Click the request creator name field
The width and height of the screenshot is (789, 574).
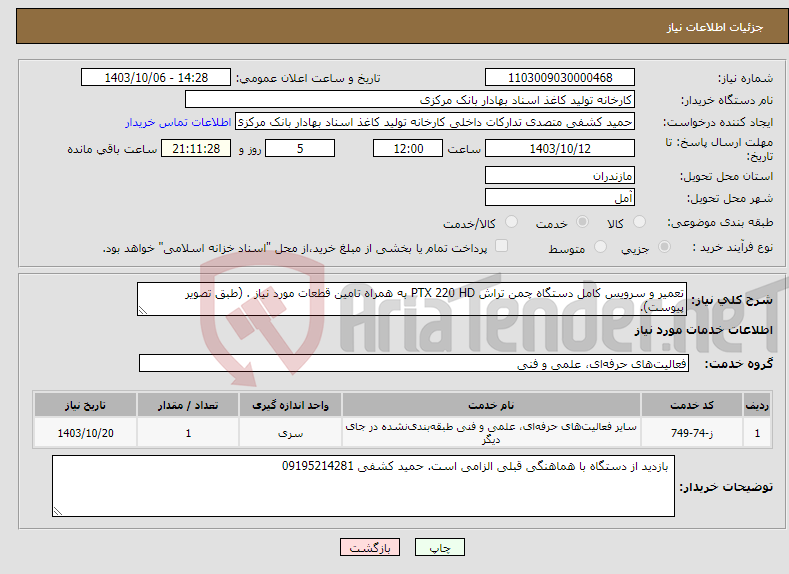[x=435, y=122]
